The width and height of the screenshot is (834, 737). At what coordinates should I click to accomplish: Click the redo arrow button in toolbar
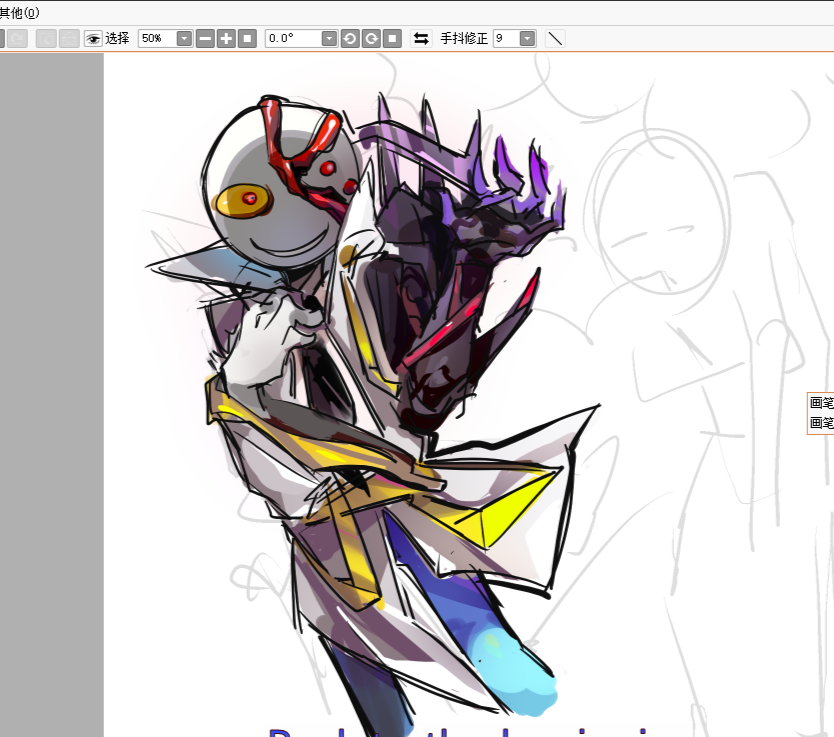coord(17,38)
